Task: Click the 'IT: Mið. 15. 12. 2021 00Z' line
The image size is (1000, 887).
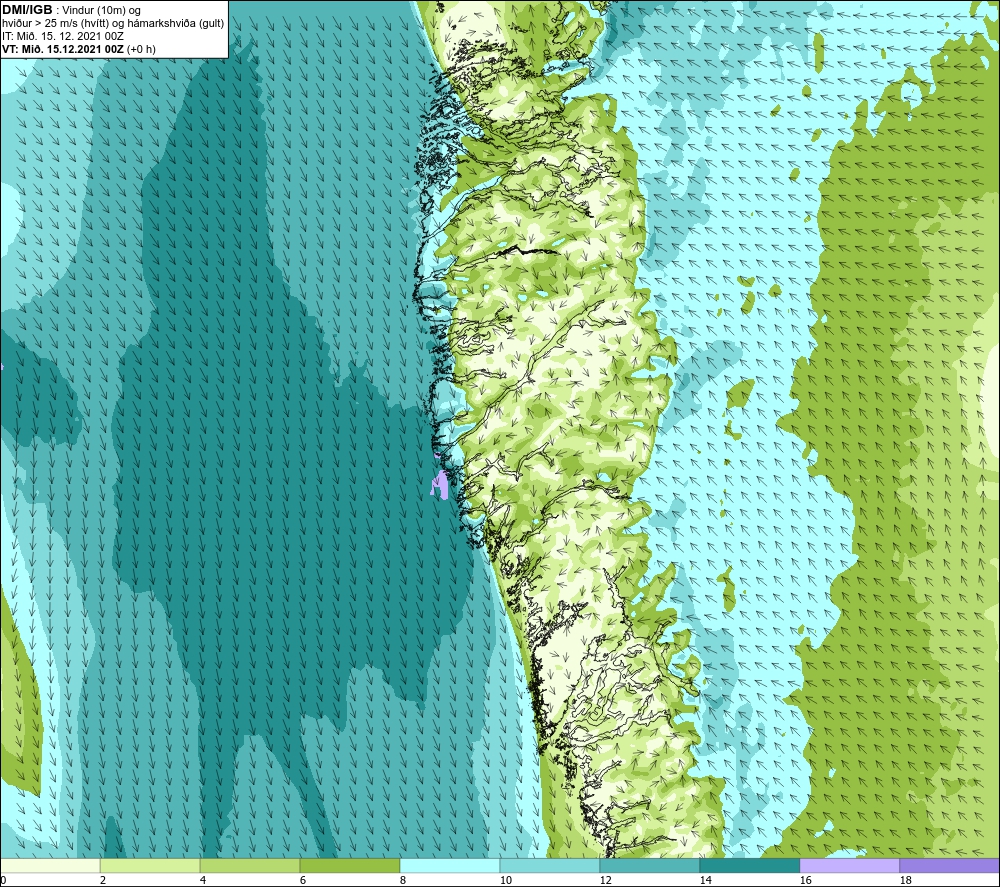Action: [63, 36]
